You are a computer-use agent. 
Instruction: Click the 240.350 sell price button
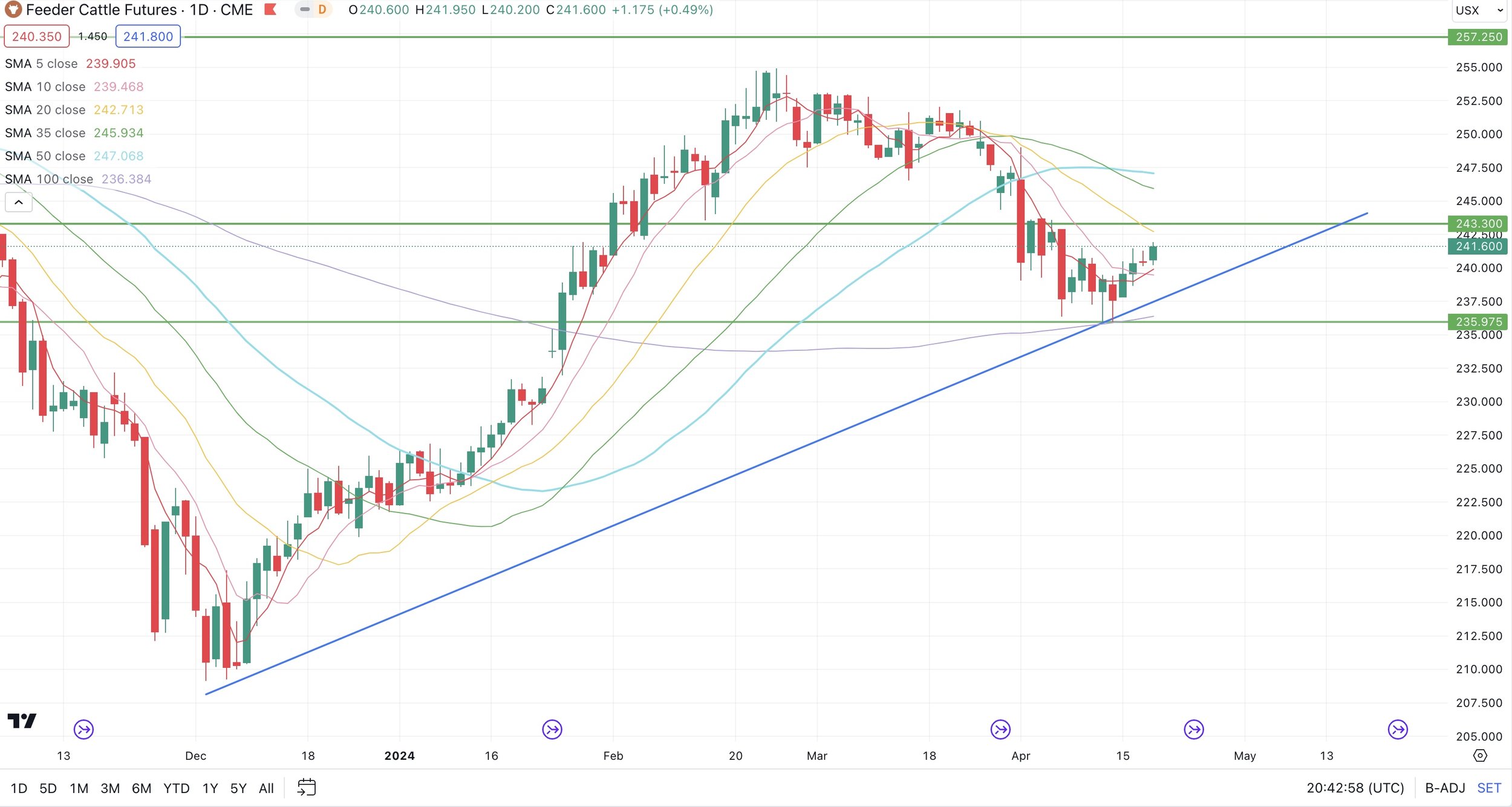[x=37, y=36]
